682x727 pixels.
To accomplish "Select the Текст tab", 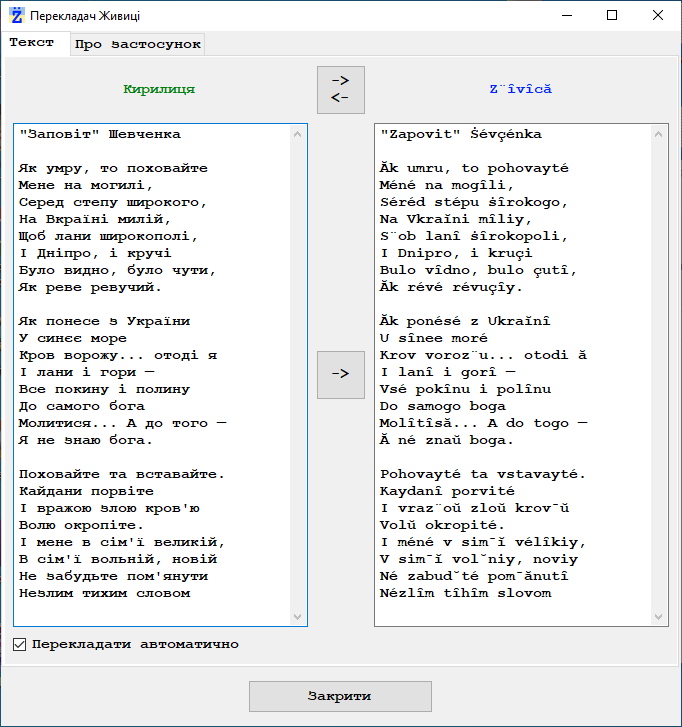I will [32, 43].
